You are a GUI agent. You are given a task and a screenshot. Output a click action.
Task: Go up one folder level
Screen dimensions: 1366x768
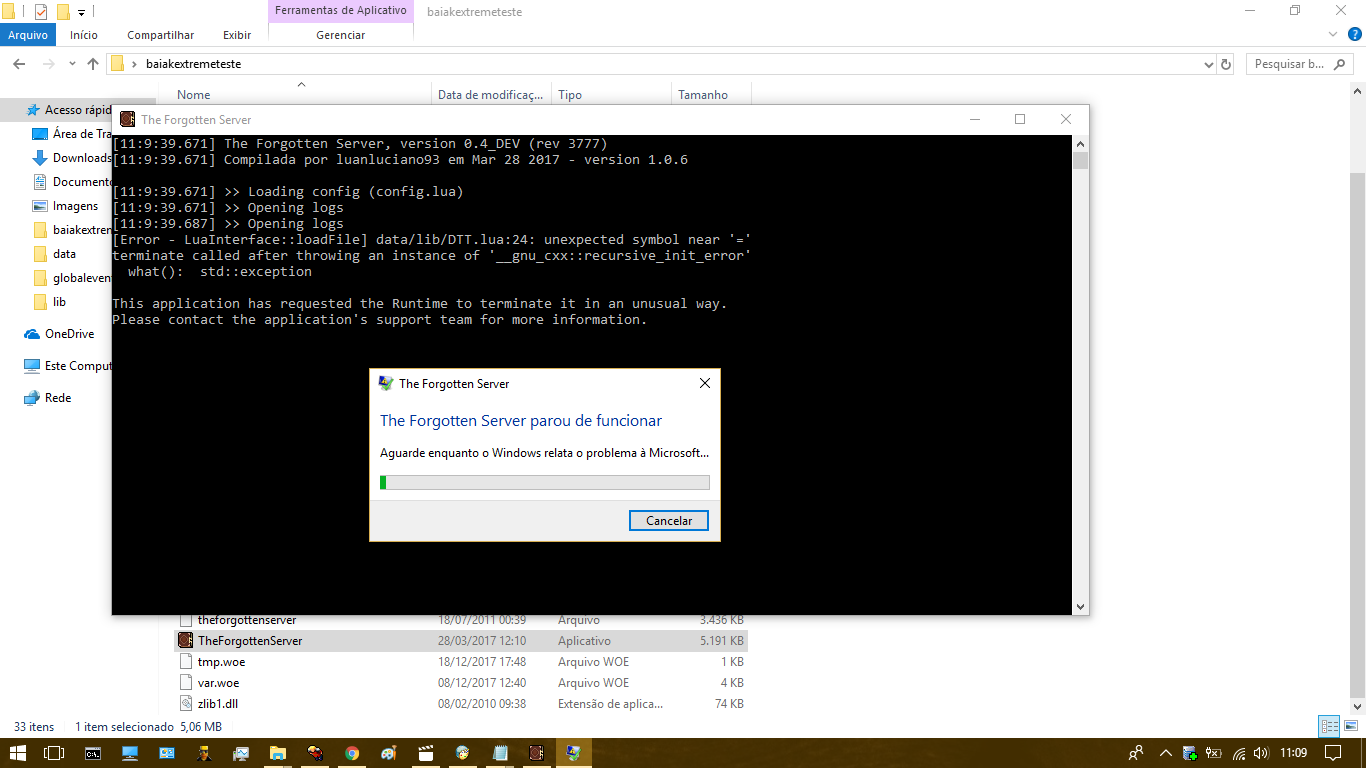tap(93, 64)
